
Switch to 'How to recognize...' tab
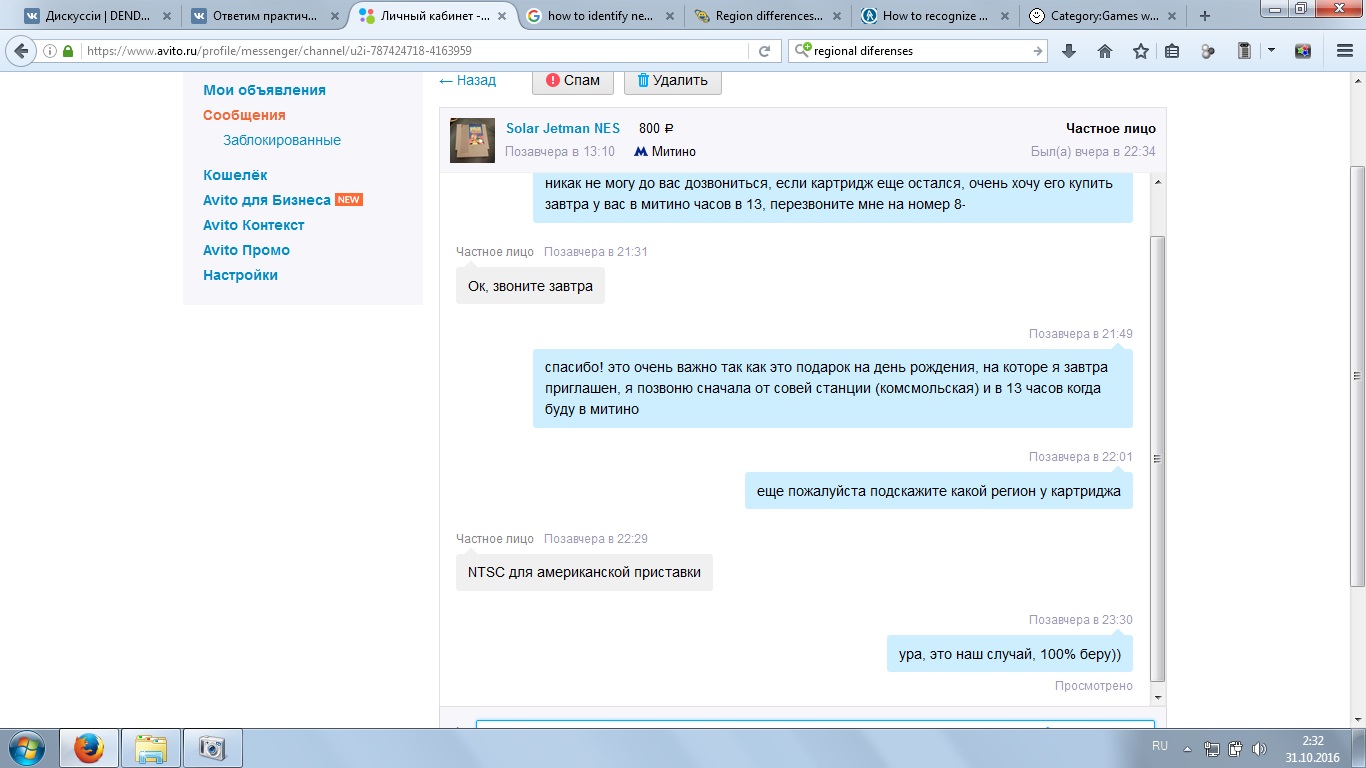point(934,16)
